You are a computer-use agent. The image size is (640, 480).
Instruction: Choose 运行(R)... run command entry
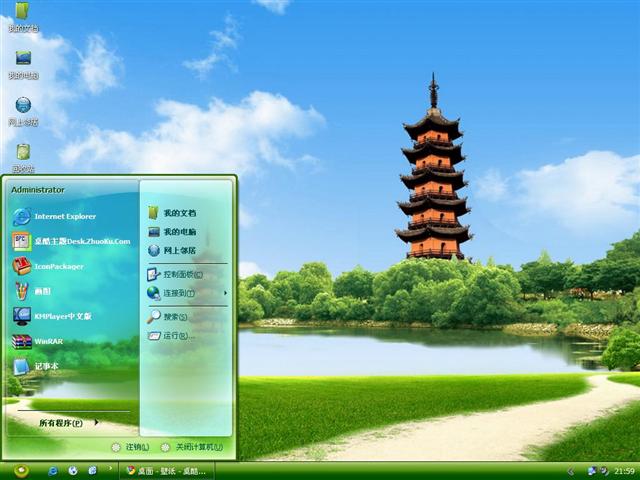coord(171,336)
